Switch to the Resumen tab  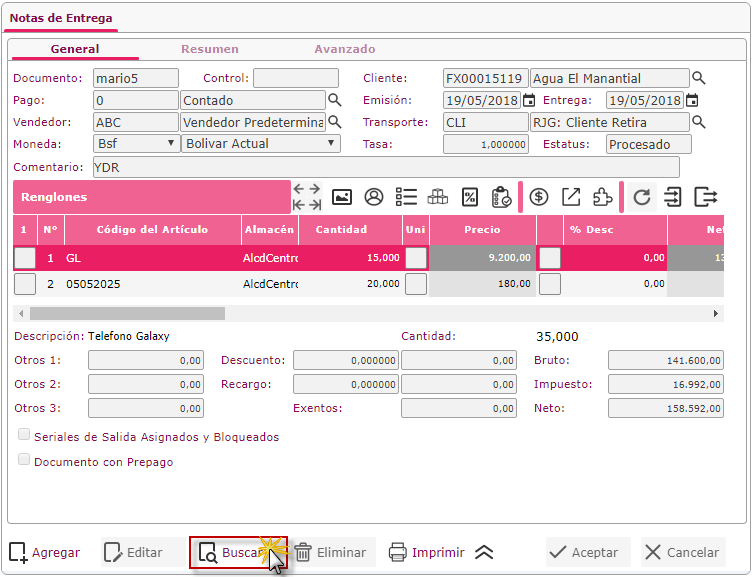point(209,49)
